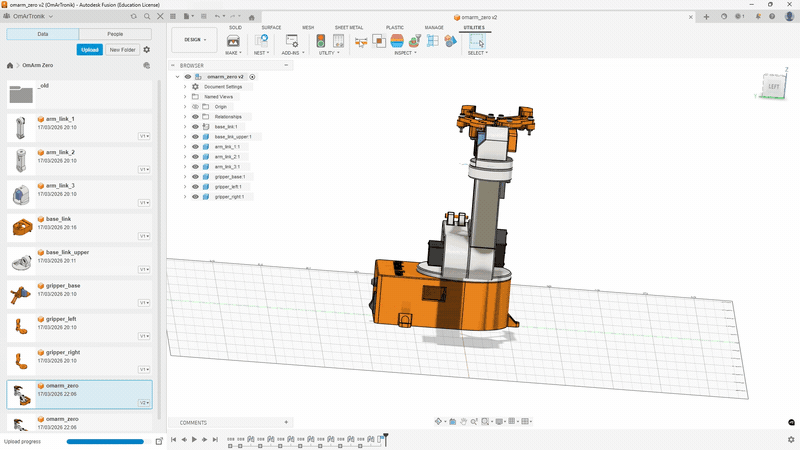This screenshot has width=800, height=450.
Task: Close the data panel with X
Action: click(160, 16)
